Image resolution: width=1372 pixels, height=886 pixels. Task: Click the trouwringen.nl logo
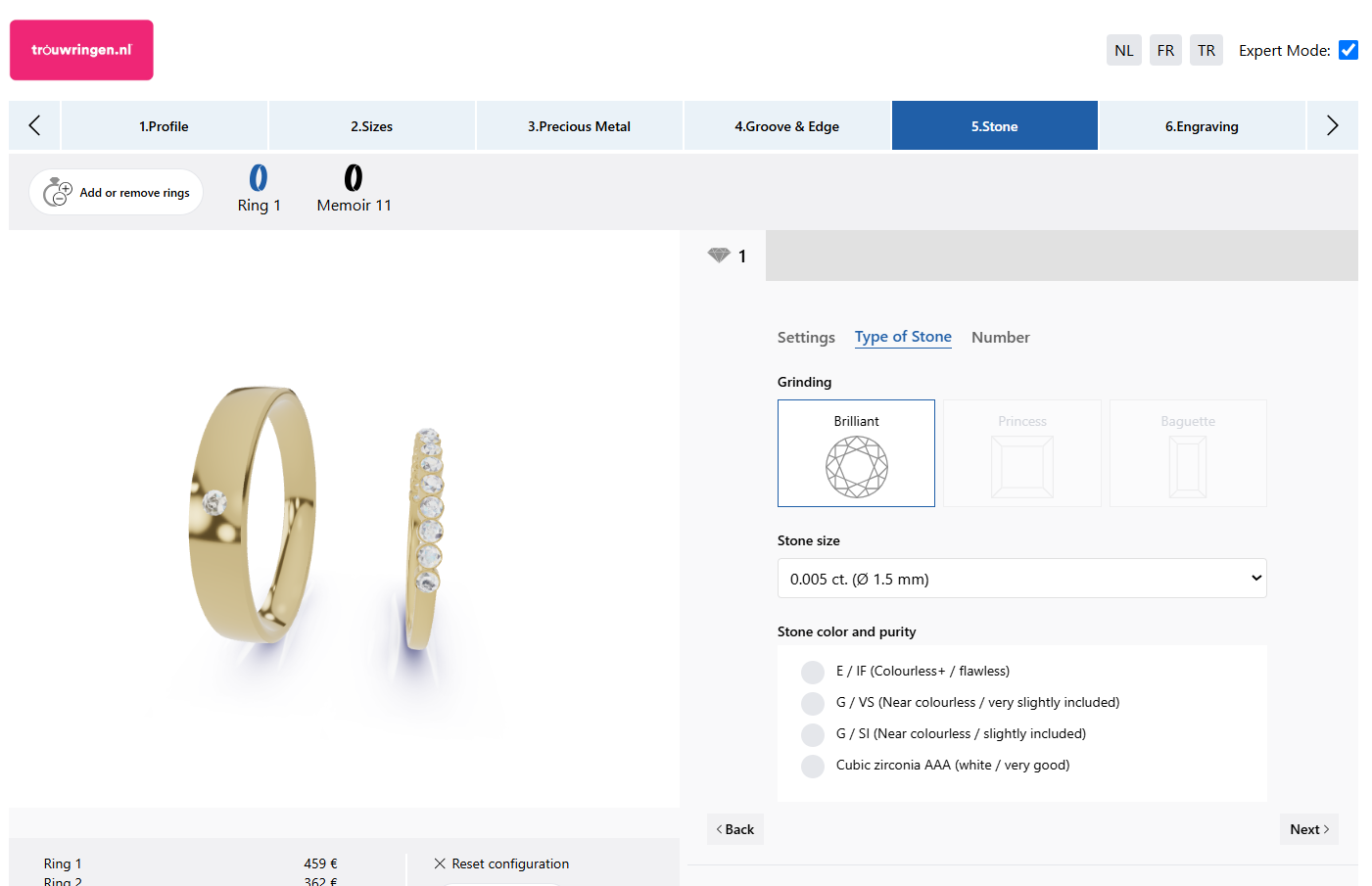point(80,49)
